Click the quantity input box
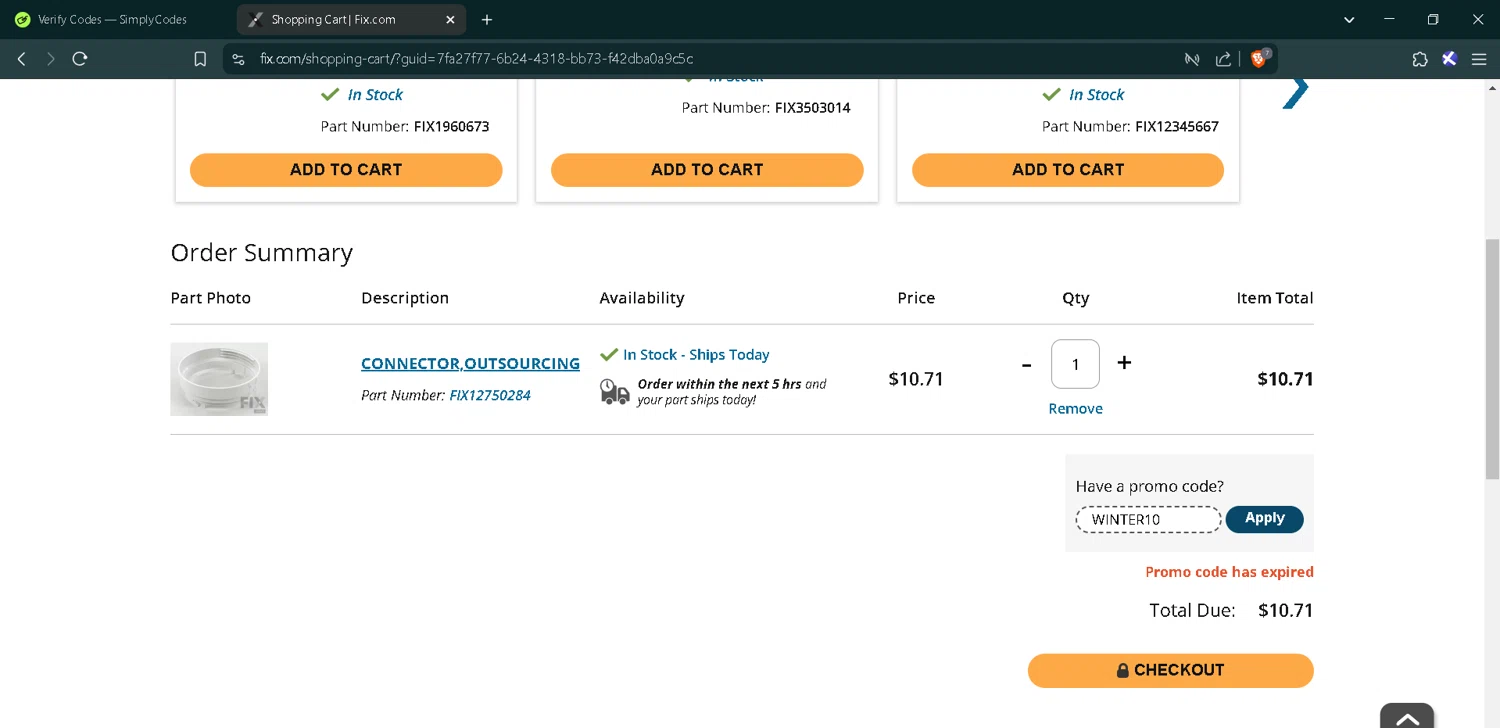 [x=1075, y=364]
